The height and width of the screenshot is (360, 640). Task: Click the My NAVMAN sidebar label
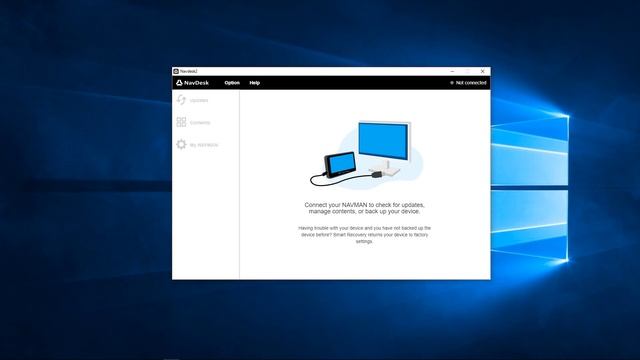pos(204,145)
